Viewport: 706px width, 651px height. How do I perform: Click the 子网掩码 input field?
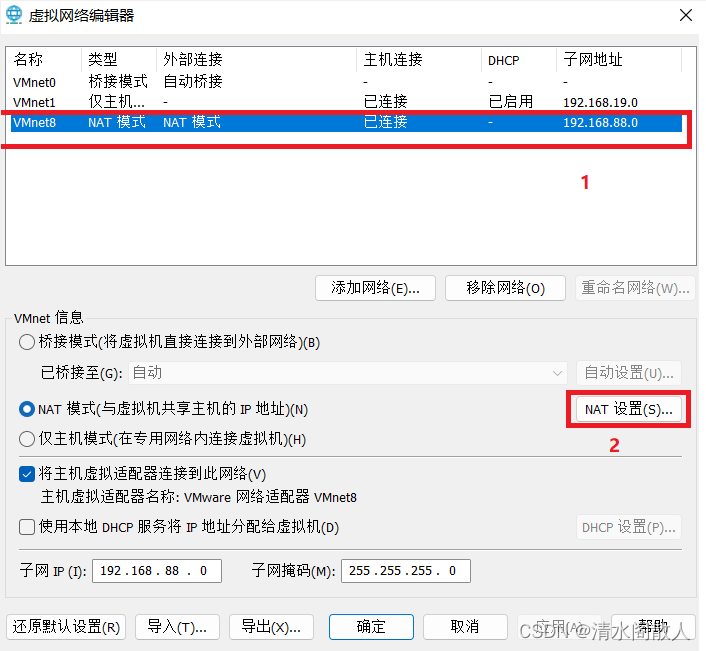point(406,571)
